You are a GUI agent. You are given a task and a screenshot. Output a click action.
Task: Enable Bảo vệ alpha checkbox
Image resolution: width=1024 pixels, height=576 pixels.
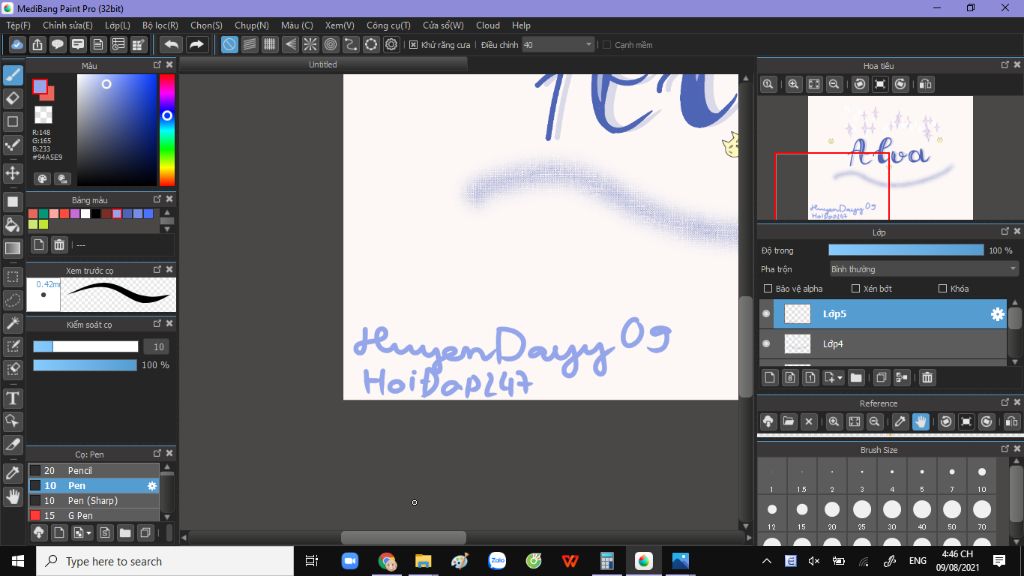[x=768, y=288]
